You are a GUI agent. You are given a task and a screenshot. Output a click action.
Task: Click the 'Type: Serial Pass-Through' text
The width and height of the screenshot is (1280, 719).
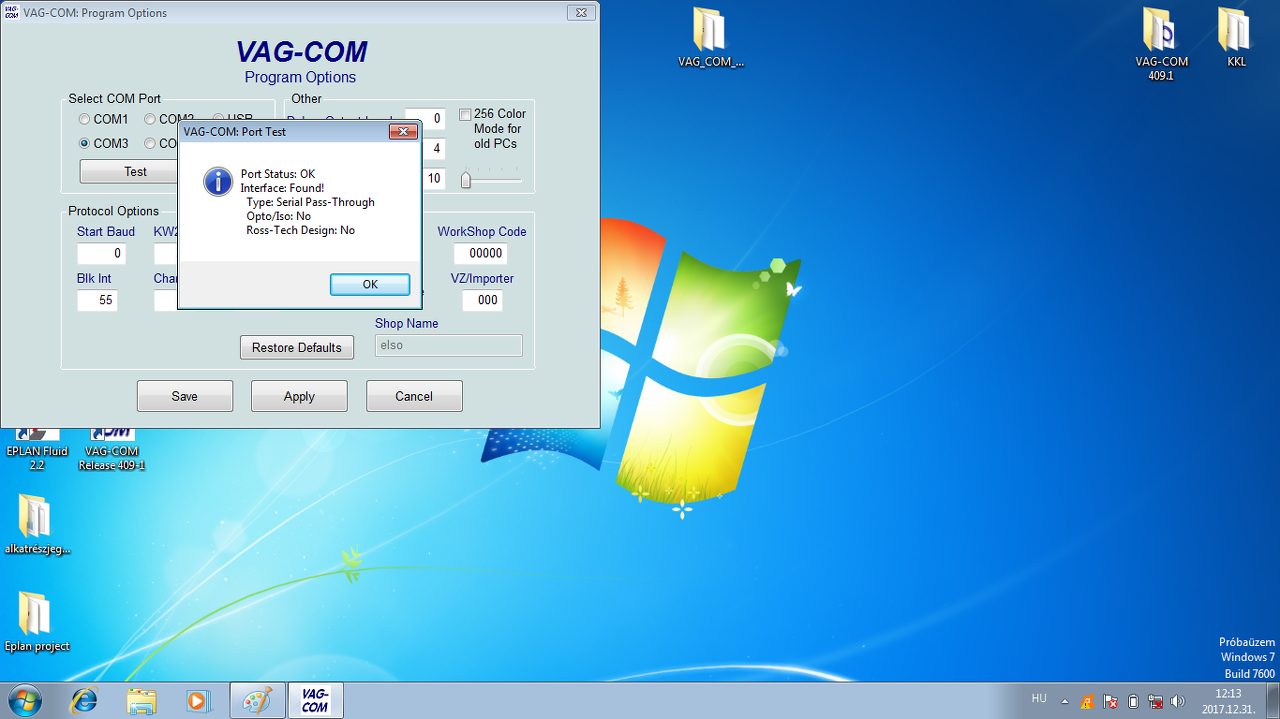(310, 202)
